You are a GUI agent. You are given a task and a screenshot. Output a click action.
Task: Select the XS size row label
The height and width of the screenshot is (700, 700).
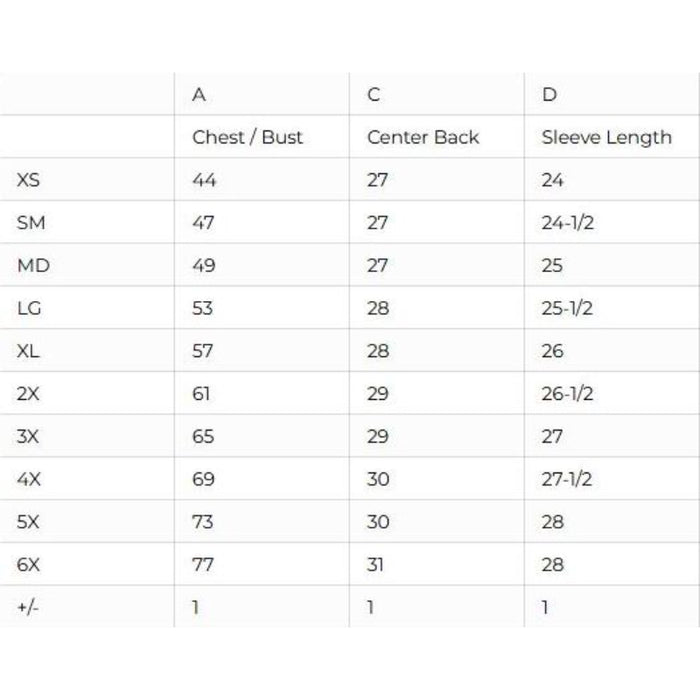tap(30, 181)
